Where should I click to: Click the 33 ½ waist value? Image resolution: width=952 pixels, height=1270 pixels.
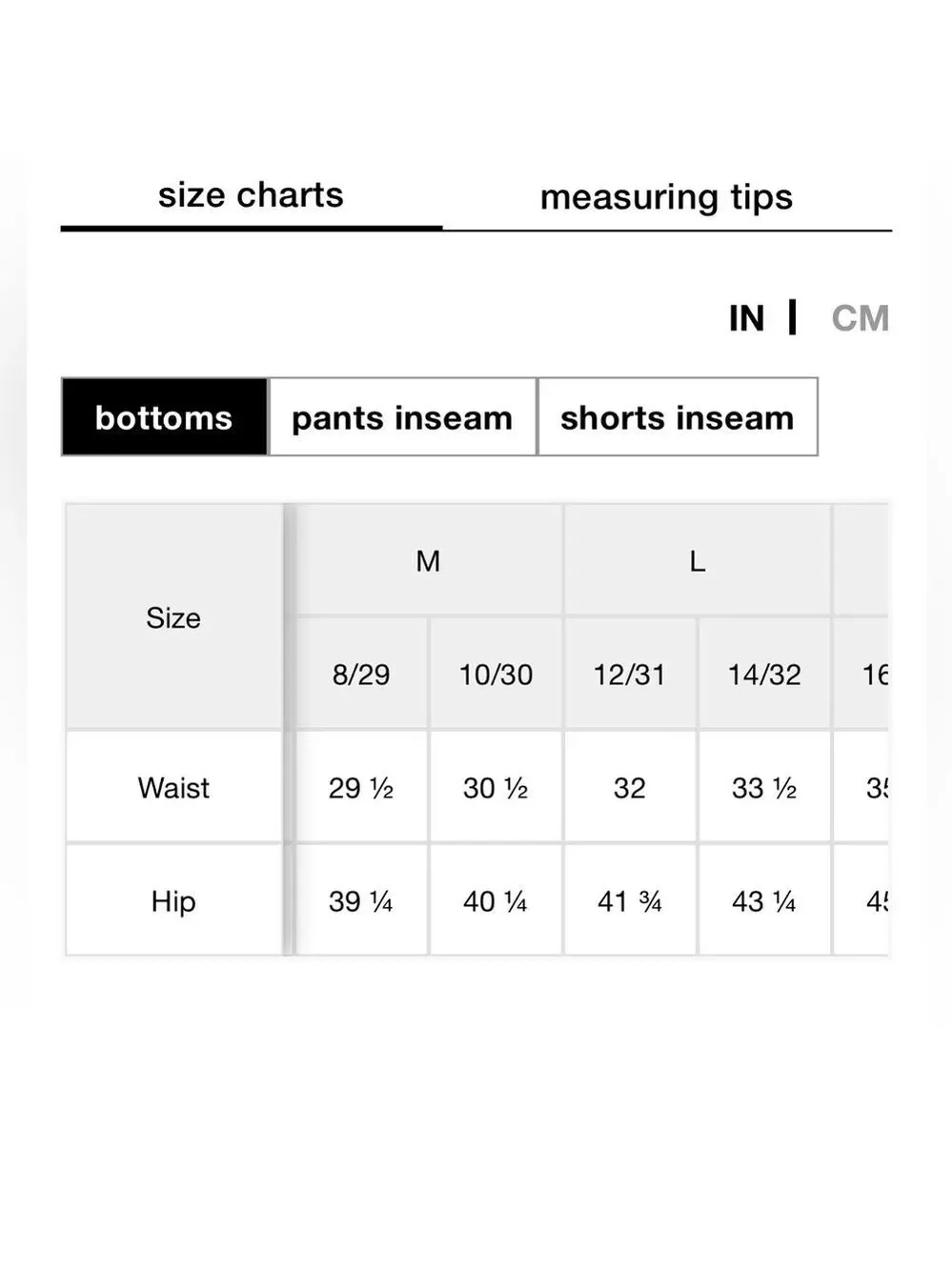click(x=764, y=788)
